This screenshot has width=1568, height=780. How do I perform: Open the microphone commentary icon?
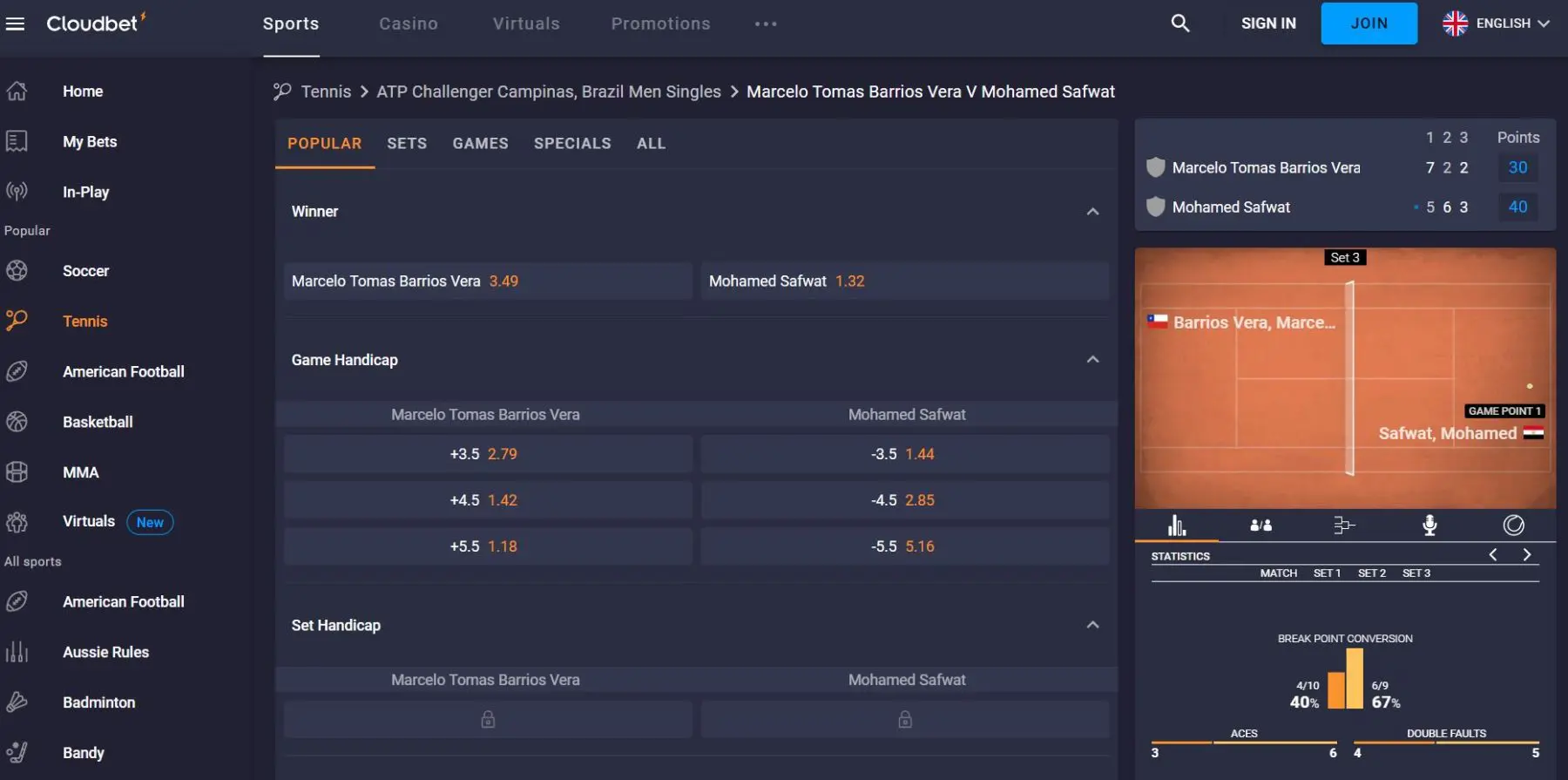(x=1429, y=525)
